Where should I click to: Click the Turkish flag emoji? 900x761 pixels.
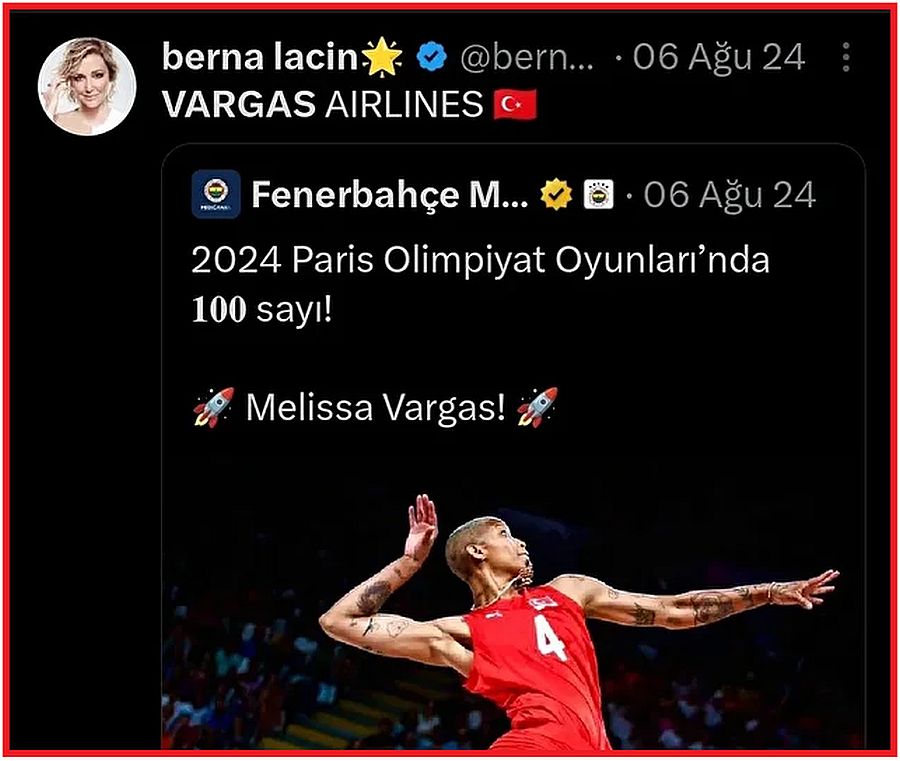click(515, 104)
